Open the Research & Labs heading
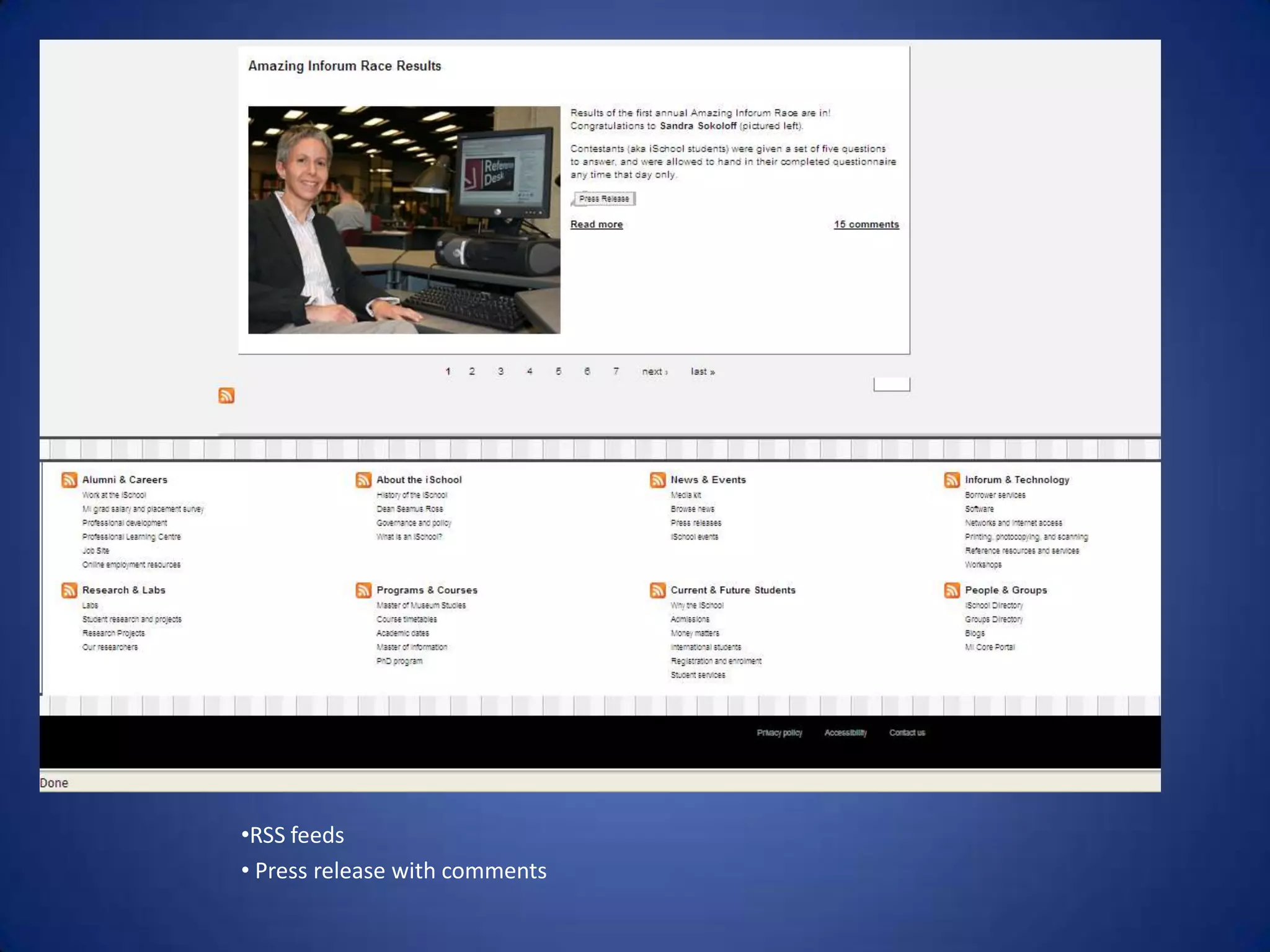This screenshot has height=952, width=1270. (124, 590)
